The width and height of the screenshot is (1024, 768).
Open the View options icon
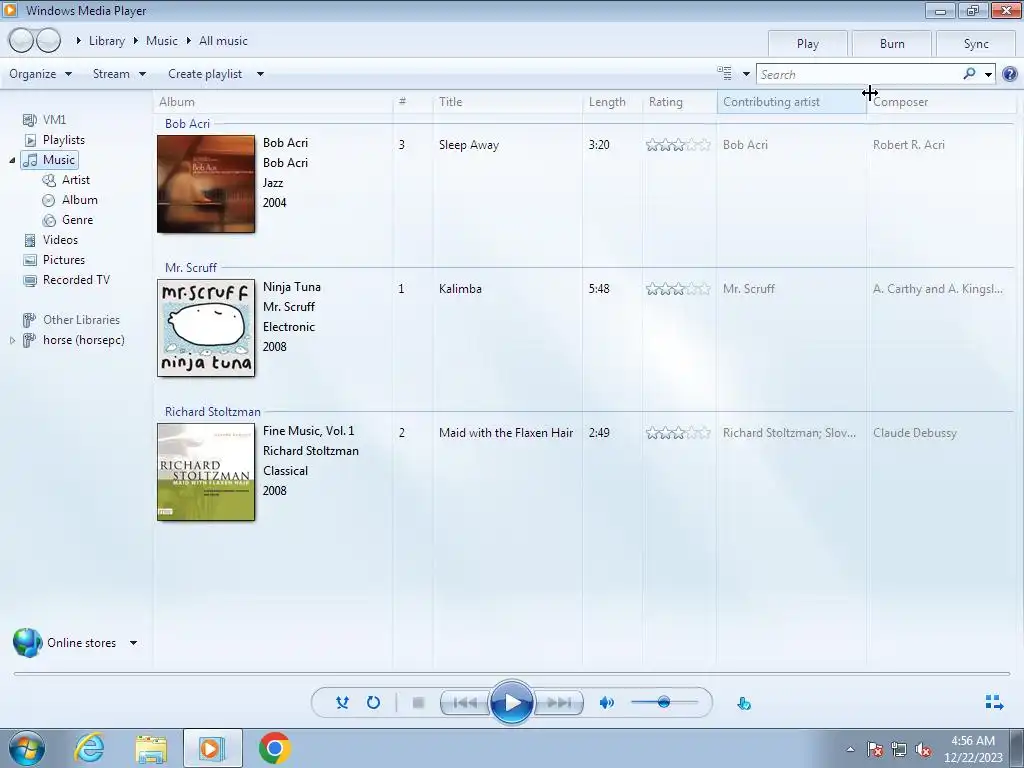(724, 74)
